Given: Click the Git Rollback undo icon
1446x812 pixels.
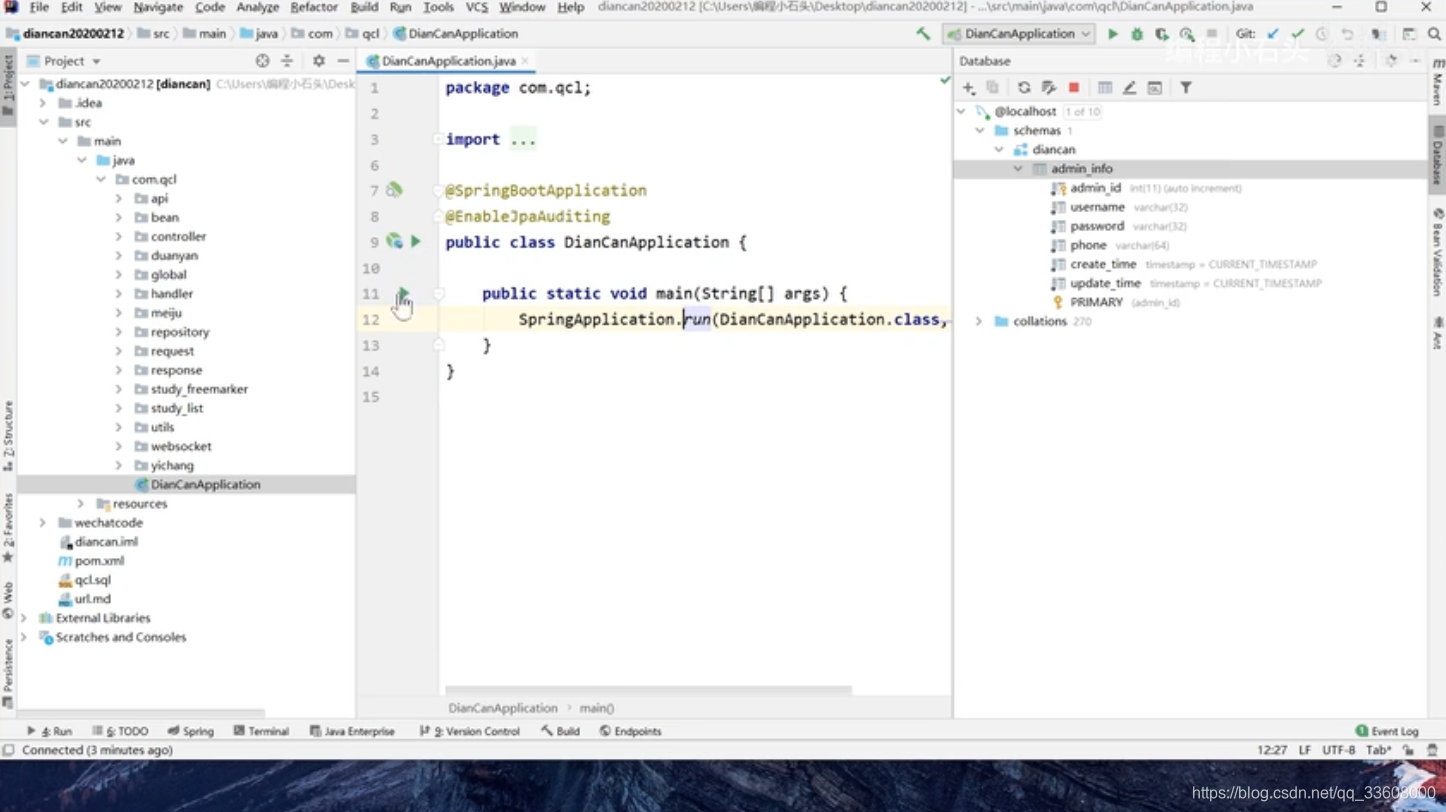Looking at the screenshot, I should [x=1347, y=34].
